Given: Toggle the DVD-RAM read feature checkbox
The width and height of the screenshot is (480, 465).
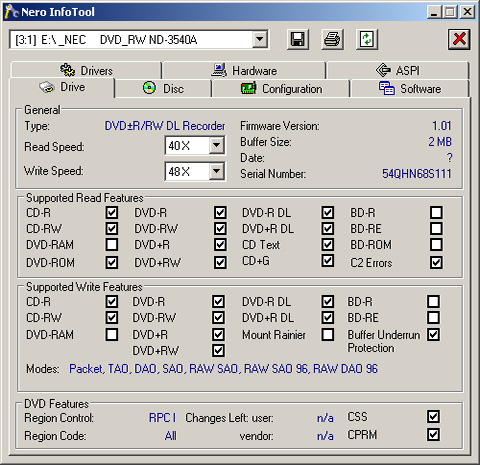Looking at the screenshot, I should (112, 244).
